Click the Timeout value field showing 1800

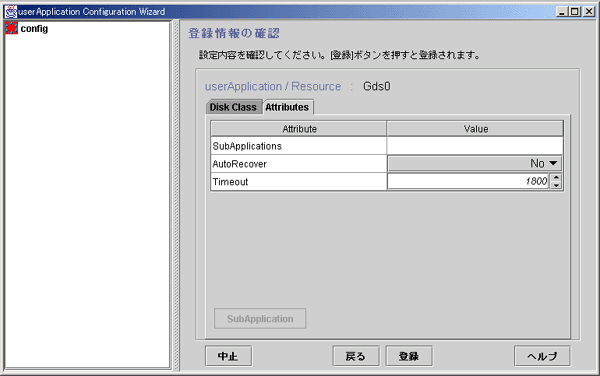coord(469,181)
